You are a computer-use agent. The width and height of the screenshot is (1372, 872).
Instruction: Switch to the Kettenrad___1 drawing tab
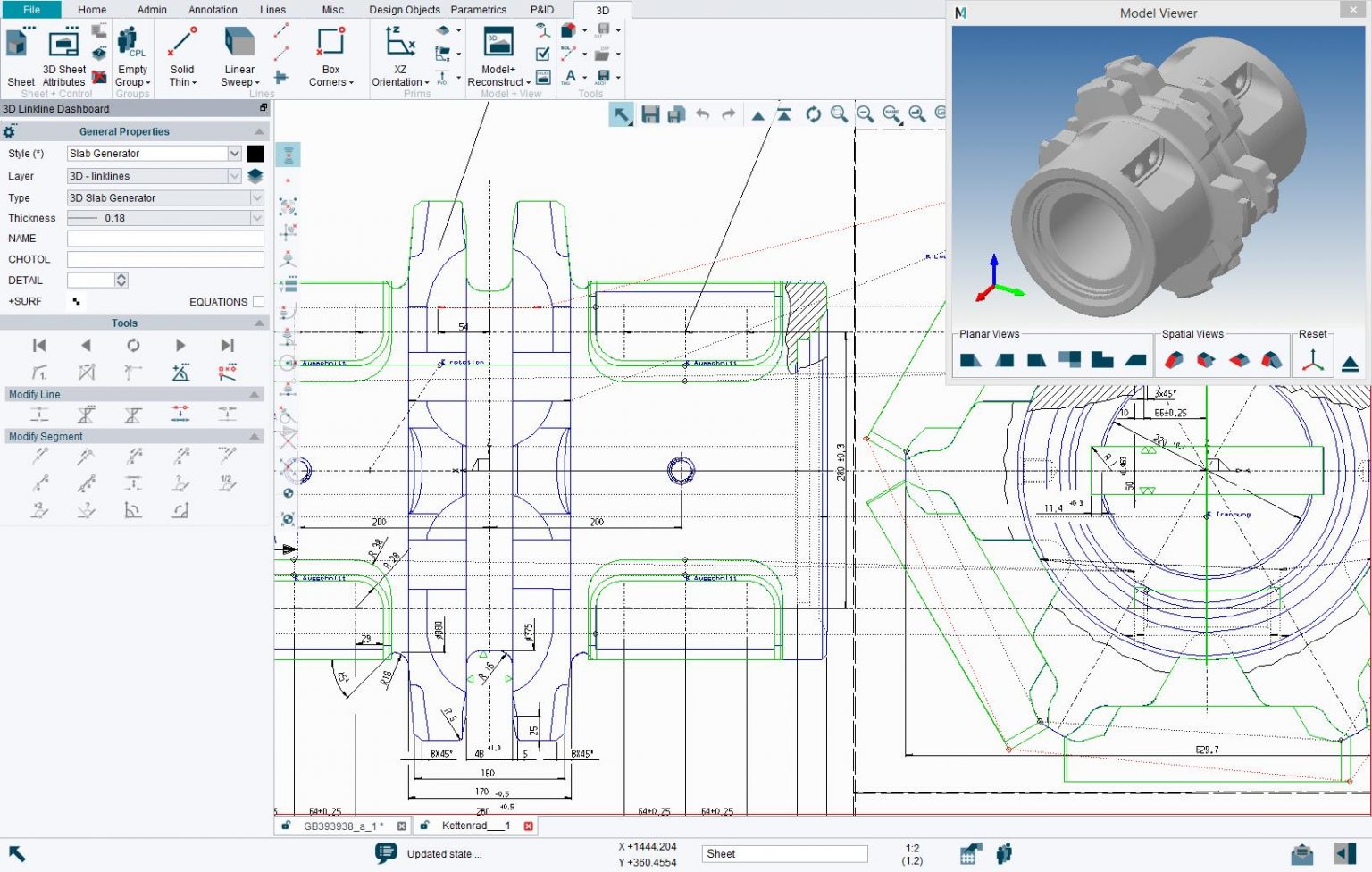(474, 825)
